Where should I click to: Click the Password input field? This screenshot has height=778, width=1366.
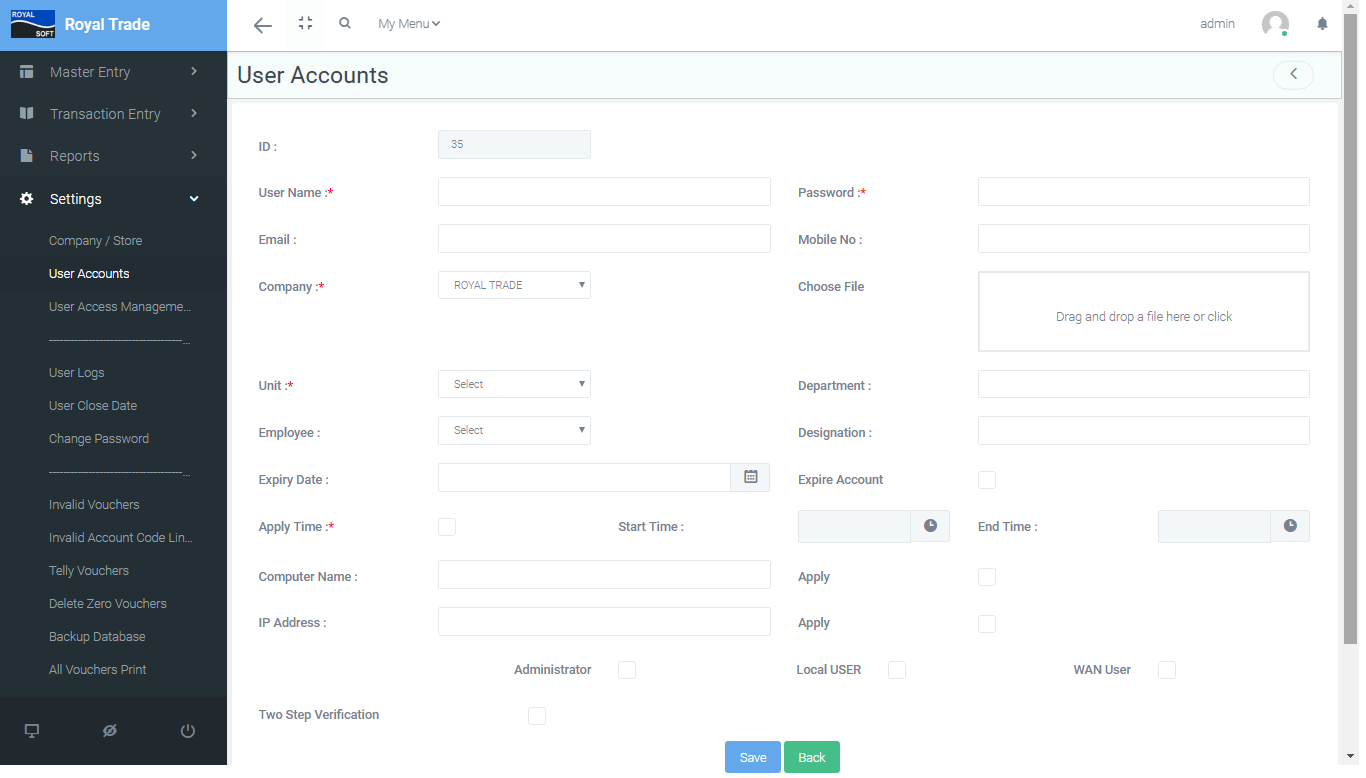[1144, 192]
